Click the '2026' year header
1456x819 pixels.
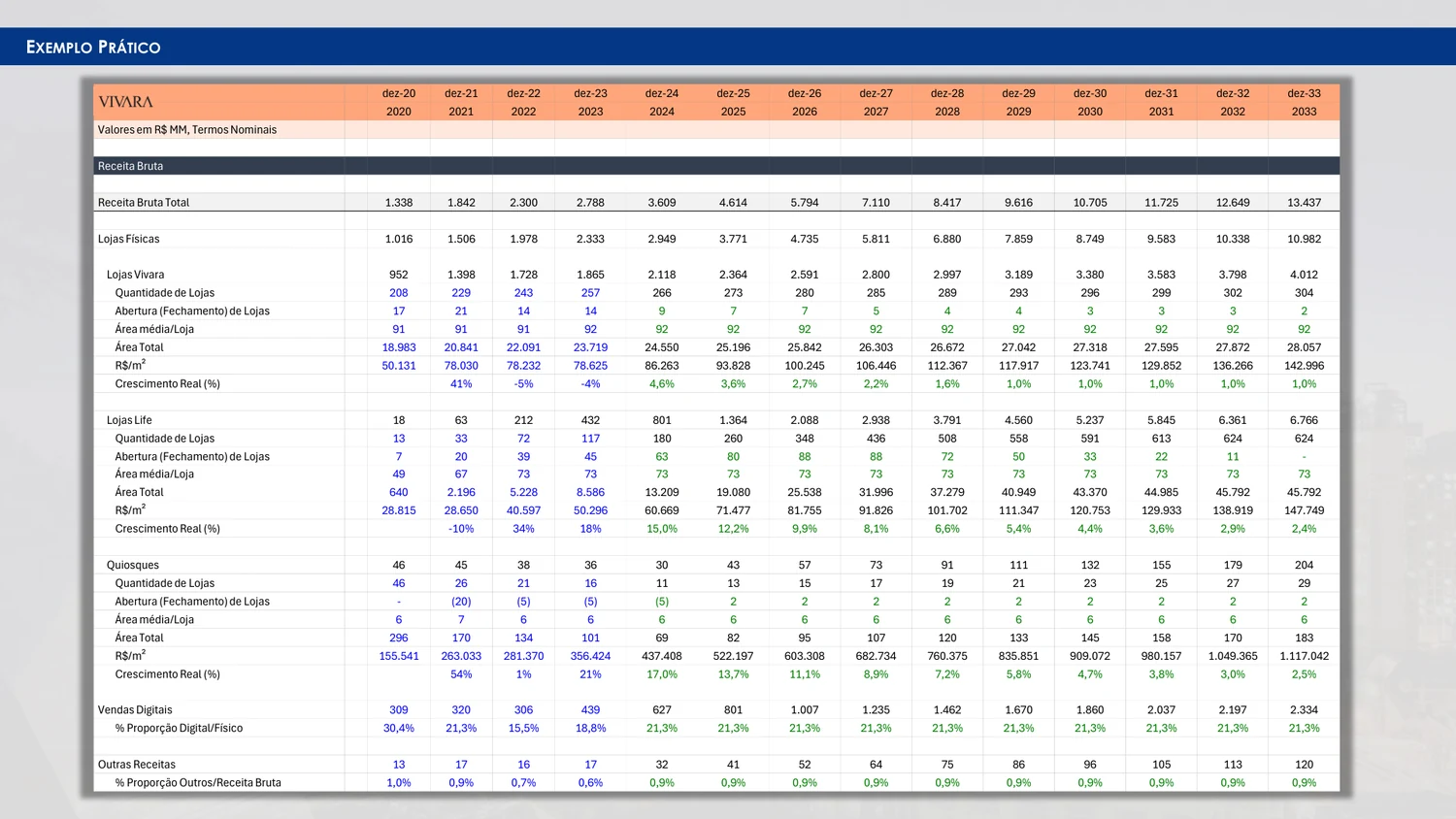(x=805, y=112)
